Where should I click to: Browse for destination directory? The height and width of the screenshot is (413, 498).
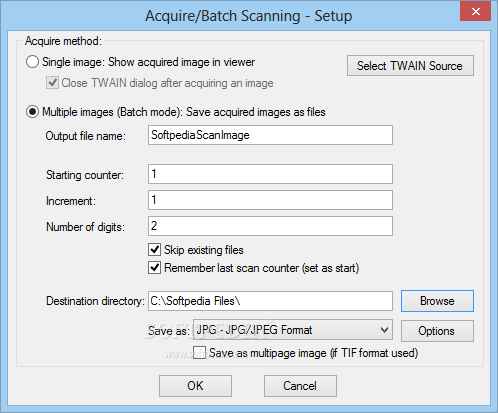437,301
